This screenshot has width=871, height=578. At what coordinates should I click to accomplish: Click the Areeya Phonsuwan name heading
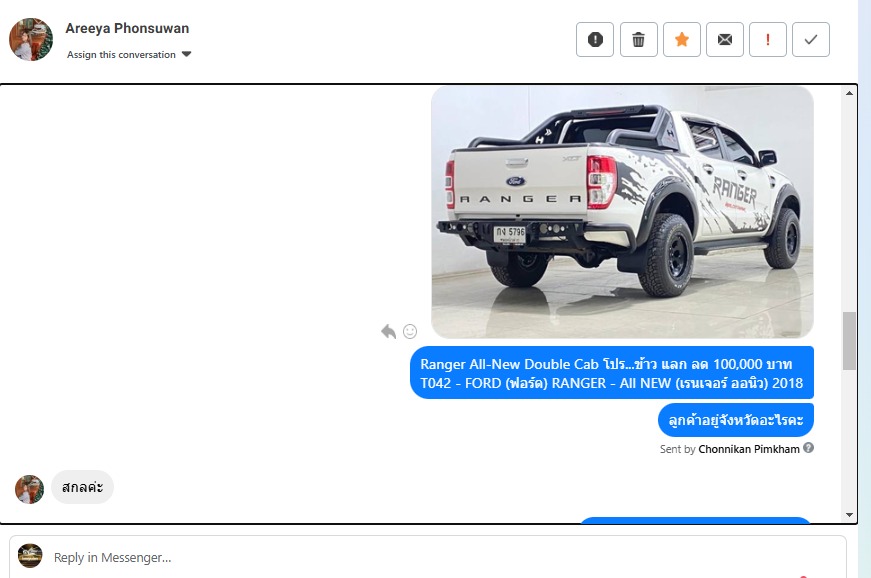point(127,28)
